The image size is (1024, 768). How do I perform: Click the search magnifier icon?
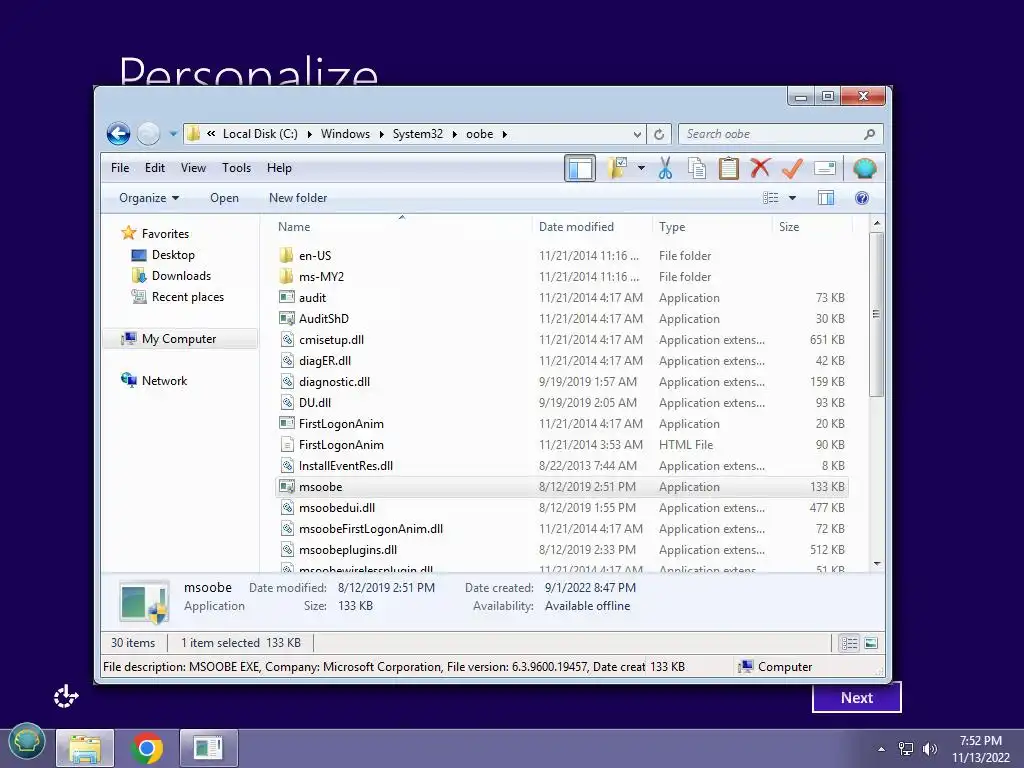coord(869,134)
